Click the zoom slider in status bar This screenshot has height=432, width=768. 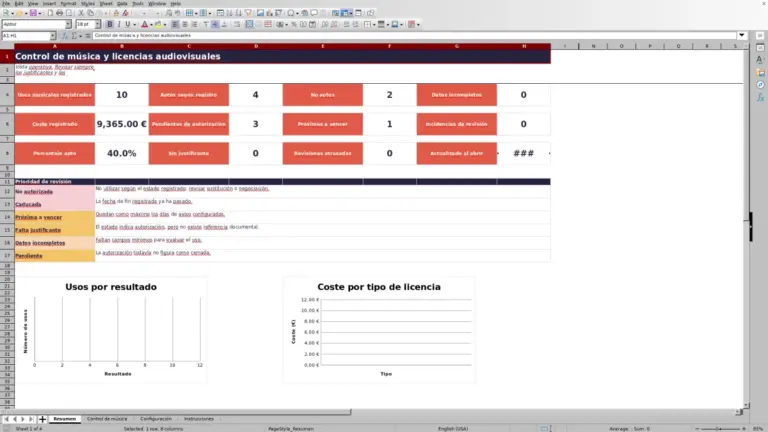click(720, 429)
